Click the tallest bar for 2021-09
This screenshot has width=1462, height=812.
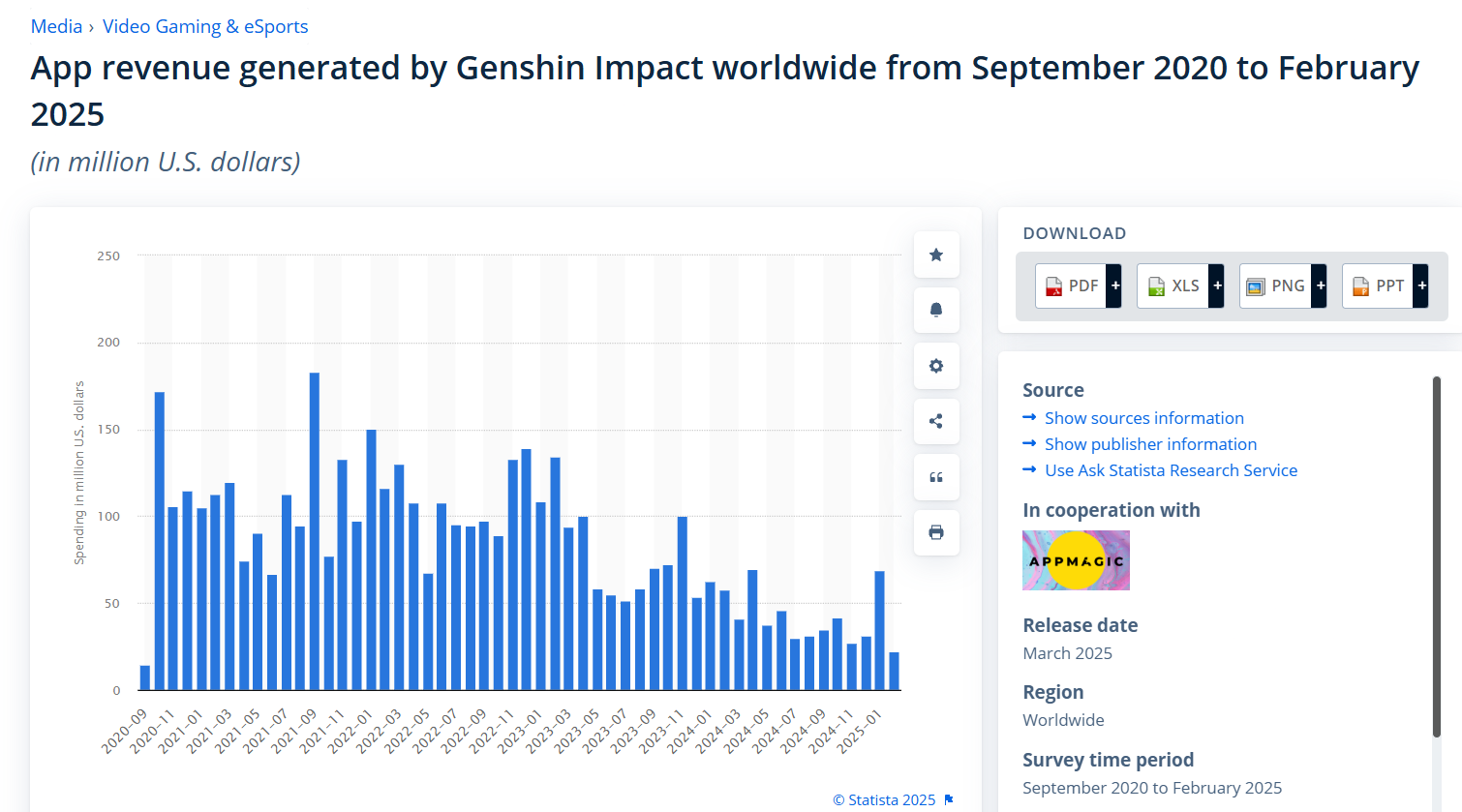(315, 531)
